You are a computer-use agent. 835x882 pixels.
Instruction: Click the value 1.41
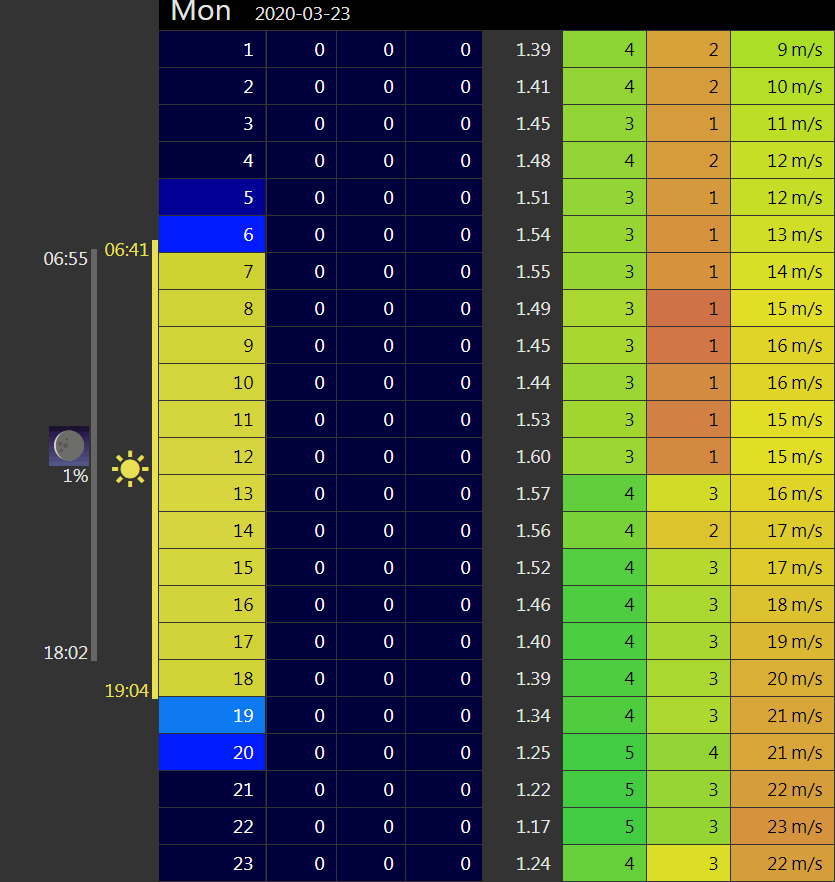coord(533,87)
